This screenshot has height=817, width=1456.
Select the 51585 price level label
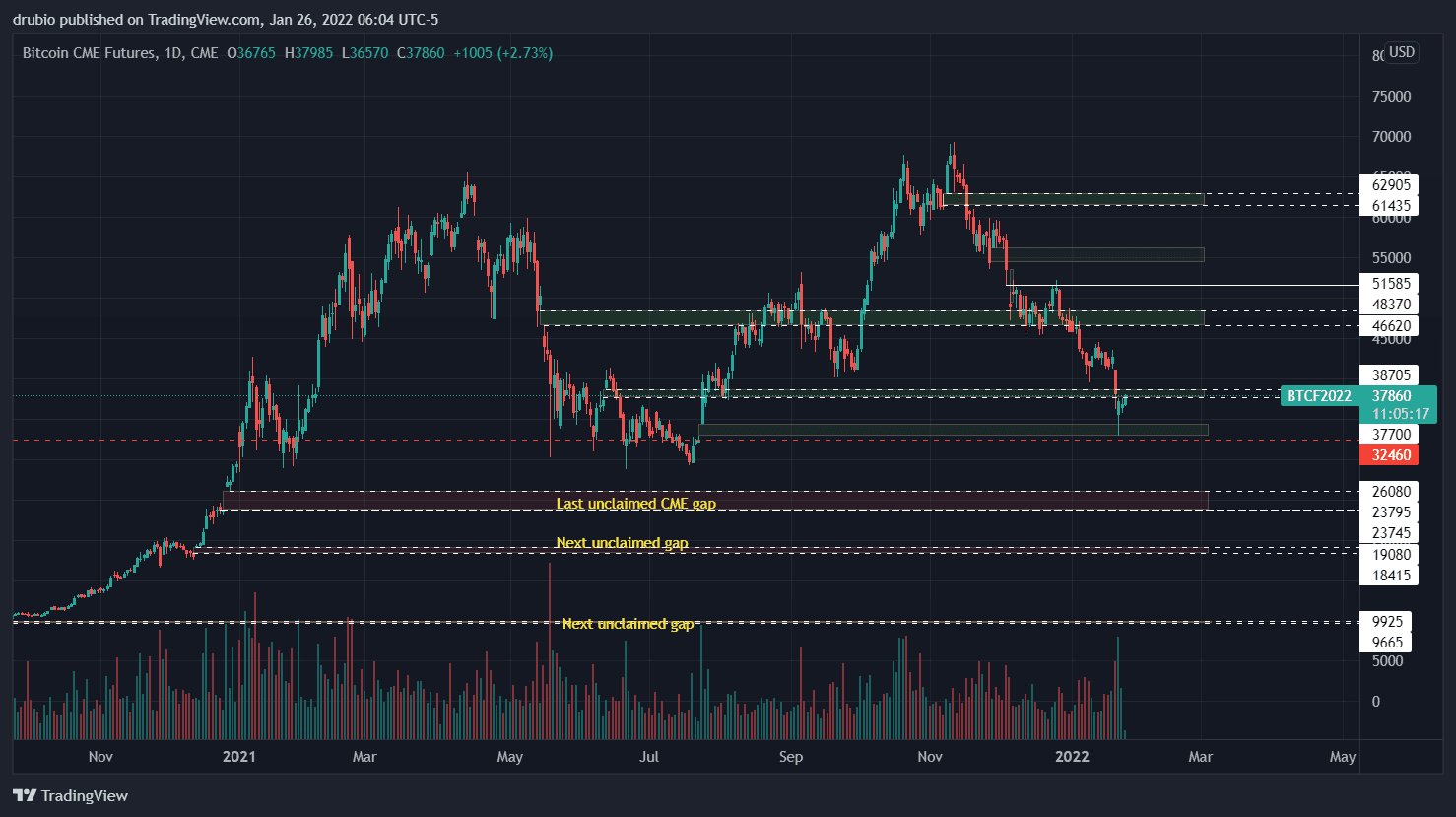[x=1390, y=284]
